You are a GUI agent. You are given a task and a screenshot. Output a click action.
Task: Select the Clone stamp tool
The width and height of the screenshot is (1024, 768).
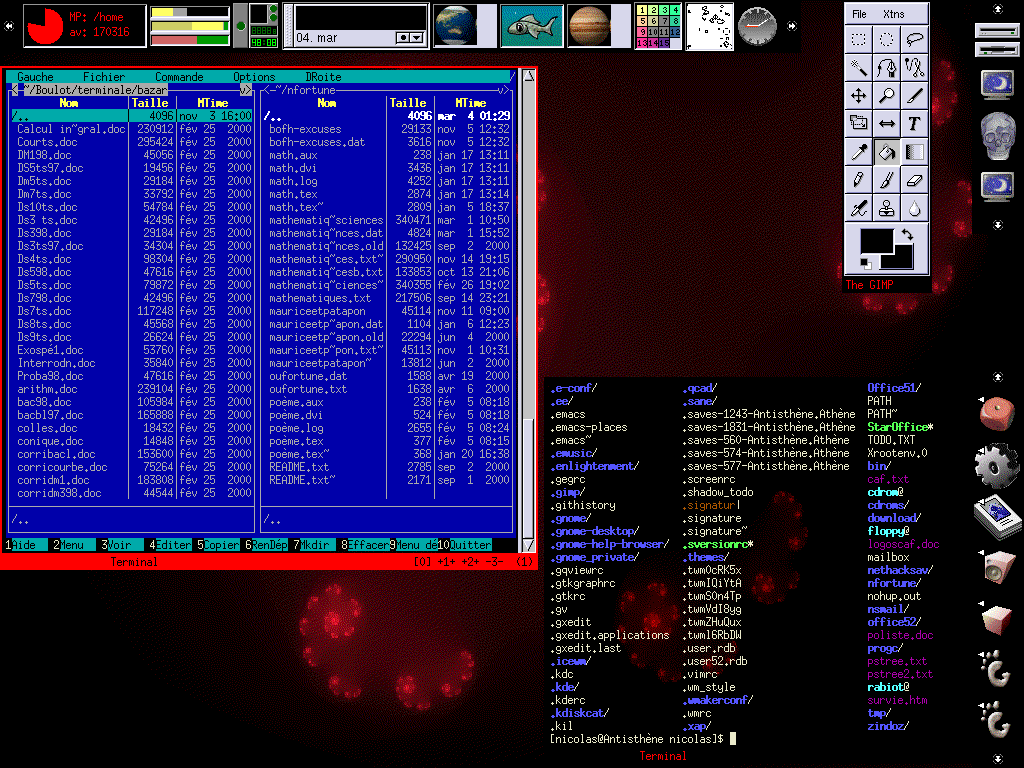(x=886, y=208)
